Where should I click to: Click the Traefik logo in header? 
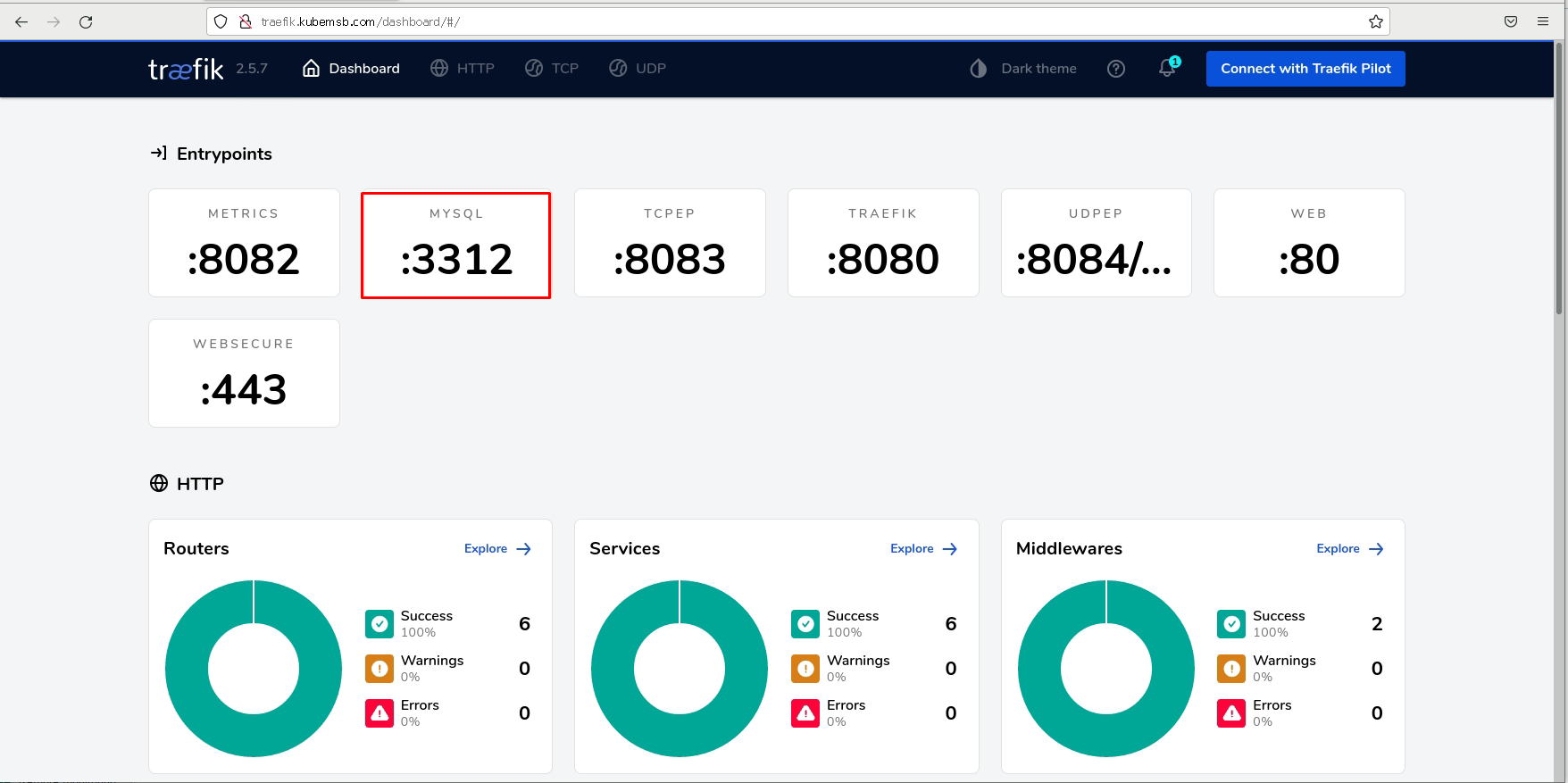pos(186,69)
